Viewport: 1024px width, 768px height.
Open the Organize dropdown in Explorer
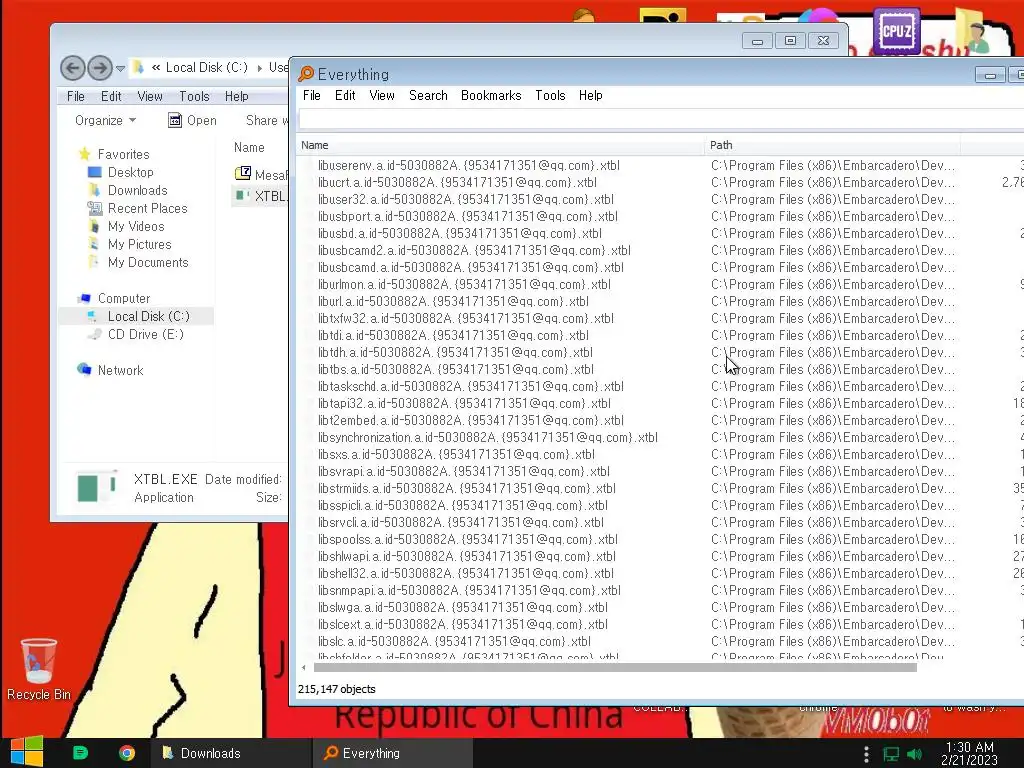point(105,120)
